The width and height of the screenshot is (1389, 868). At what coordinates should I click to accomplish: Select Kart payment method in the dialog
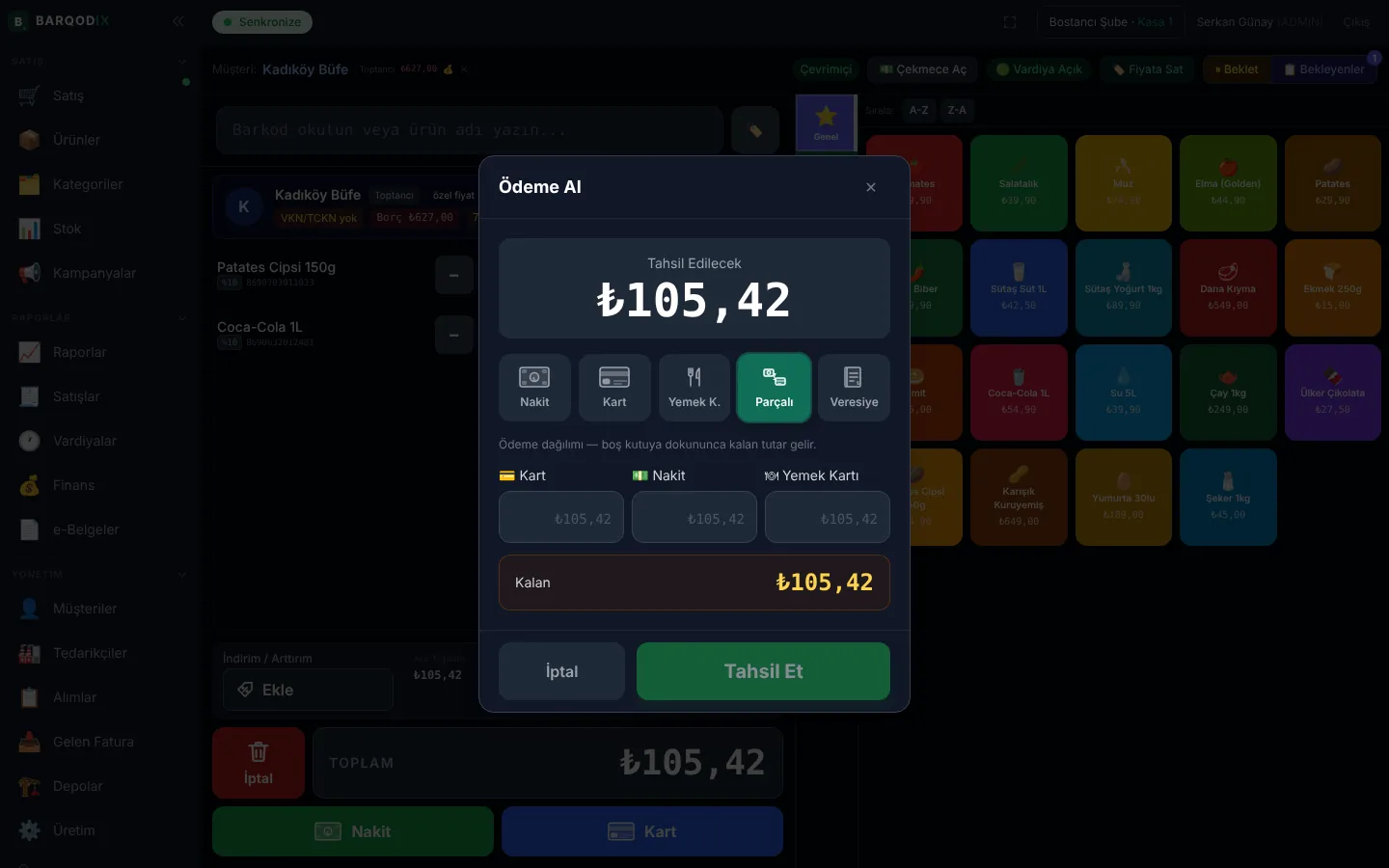(614, 388)
